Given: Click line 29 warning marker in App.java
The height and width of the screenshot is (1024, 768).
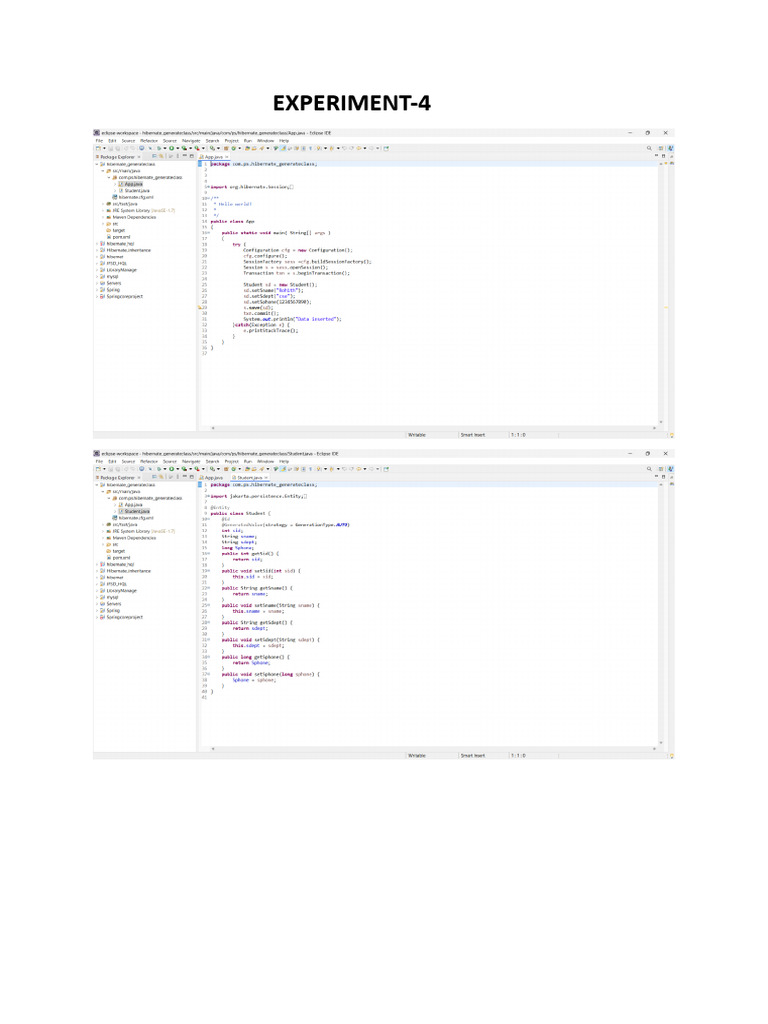Looking at the screenshot, I should tap(200, 307).
